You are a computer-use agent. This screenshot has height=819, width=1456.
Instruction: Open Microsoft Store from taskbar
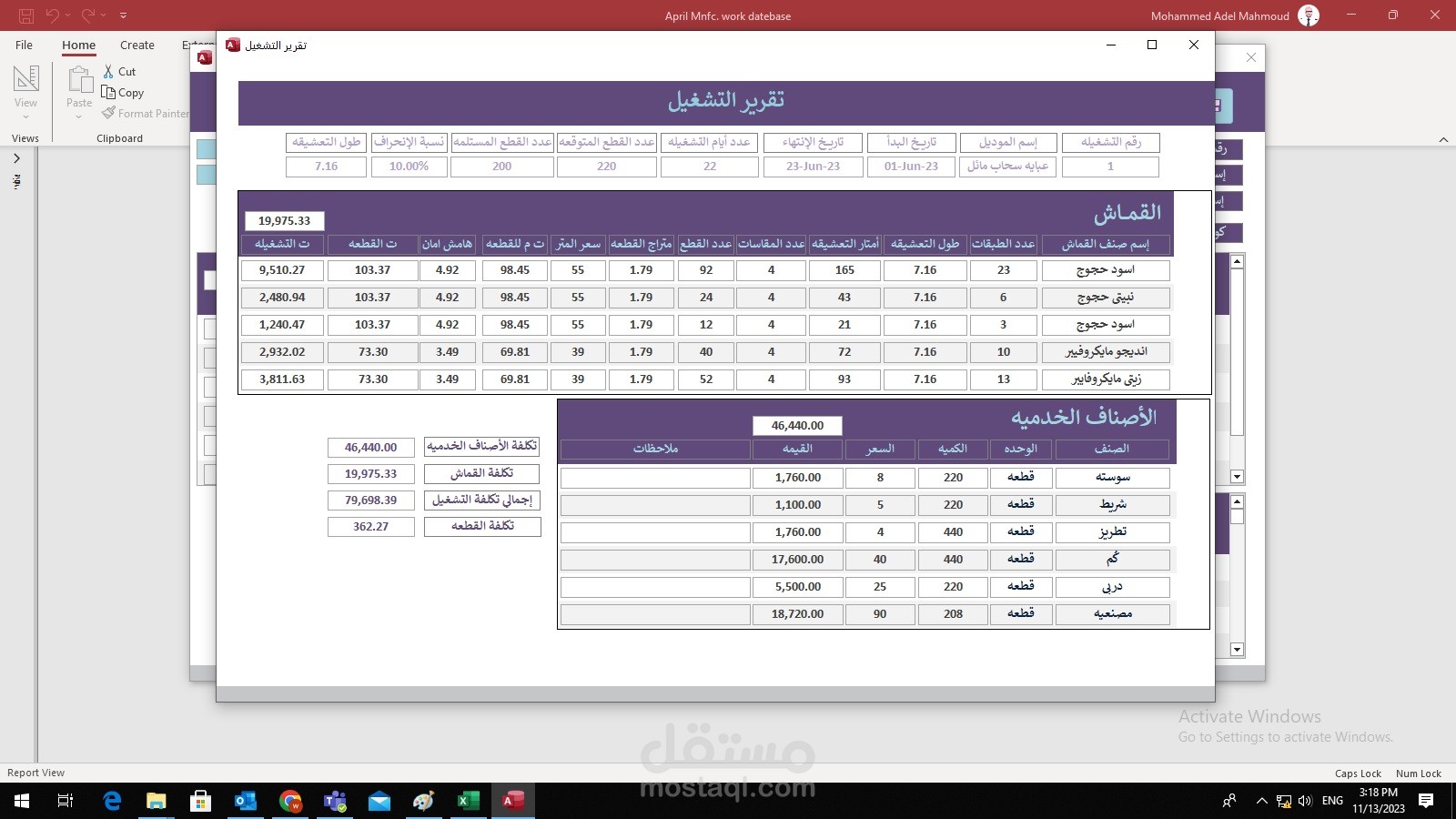coord(200,801)
